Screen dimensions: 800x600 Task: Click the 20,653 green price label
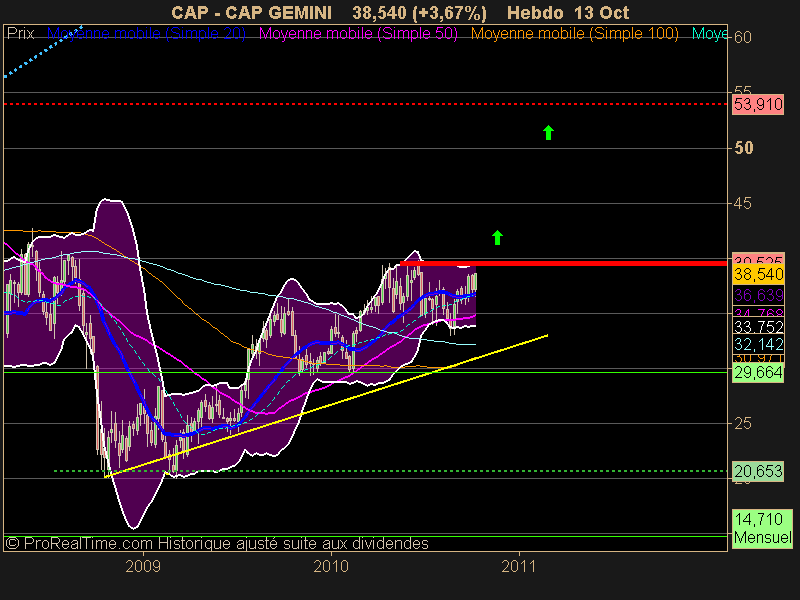click(758, 471)
